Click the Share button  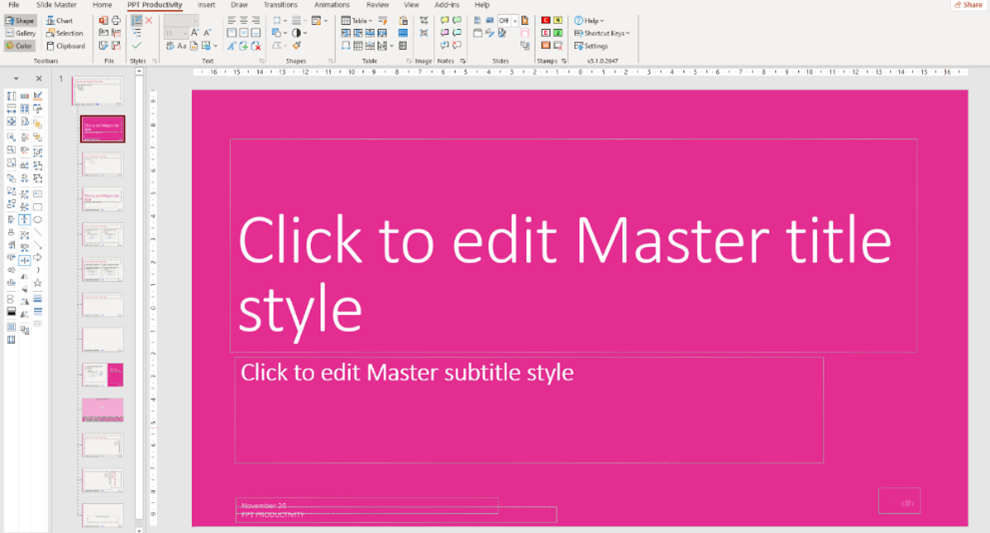point(969,4)
